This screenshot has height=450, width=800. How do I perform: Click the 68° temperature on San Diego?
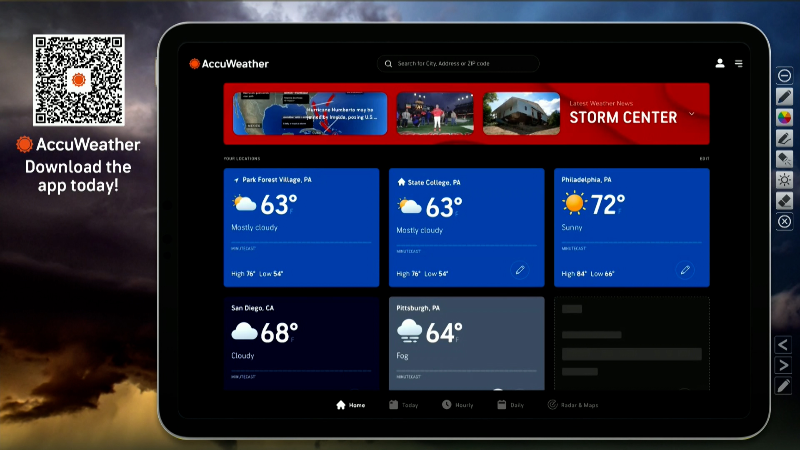[x=279, y=333]
